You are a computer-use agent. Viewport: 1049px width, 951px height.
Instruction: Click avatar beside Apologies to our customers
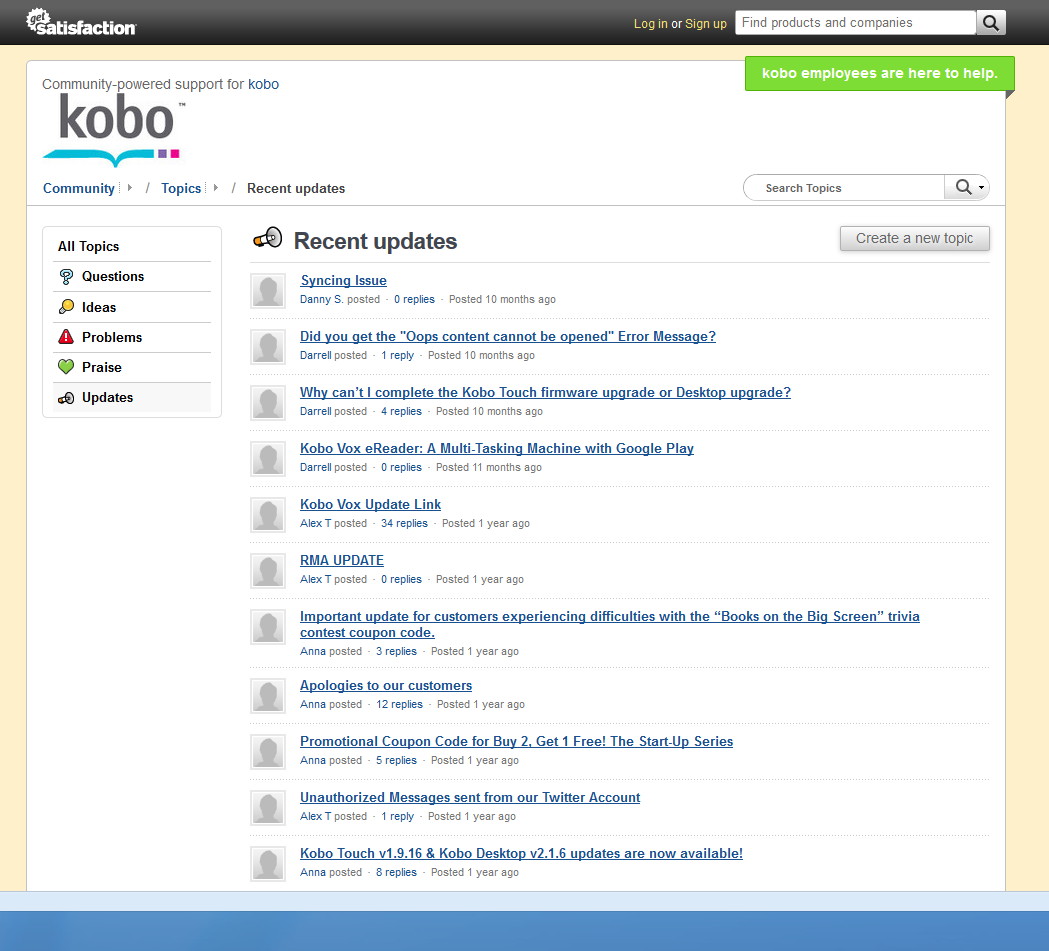click(268, 696)
